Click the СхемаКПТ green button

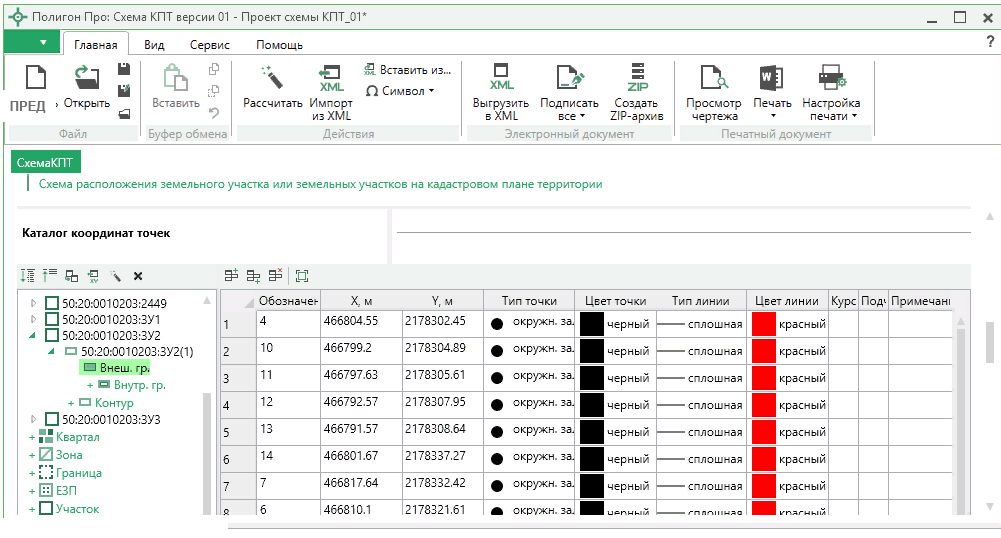tap(46, 162)
